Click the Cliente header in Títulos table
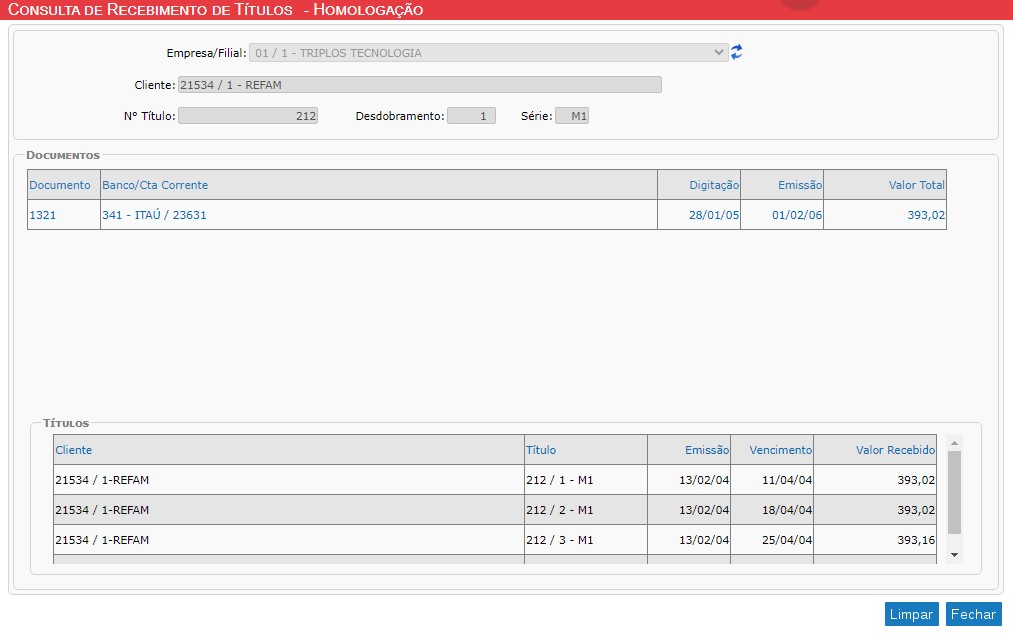 74,450
